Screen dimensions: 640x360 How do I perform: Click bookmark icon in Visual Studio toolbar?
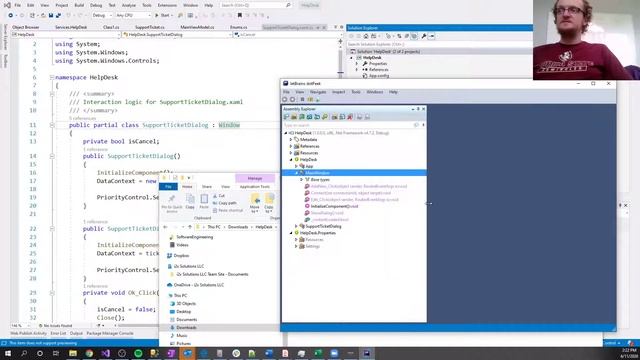pos(240,16)
